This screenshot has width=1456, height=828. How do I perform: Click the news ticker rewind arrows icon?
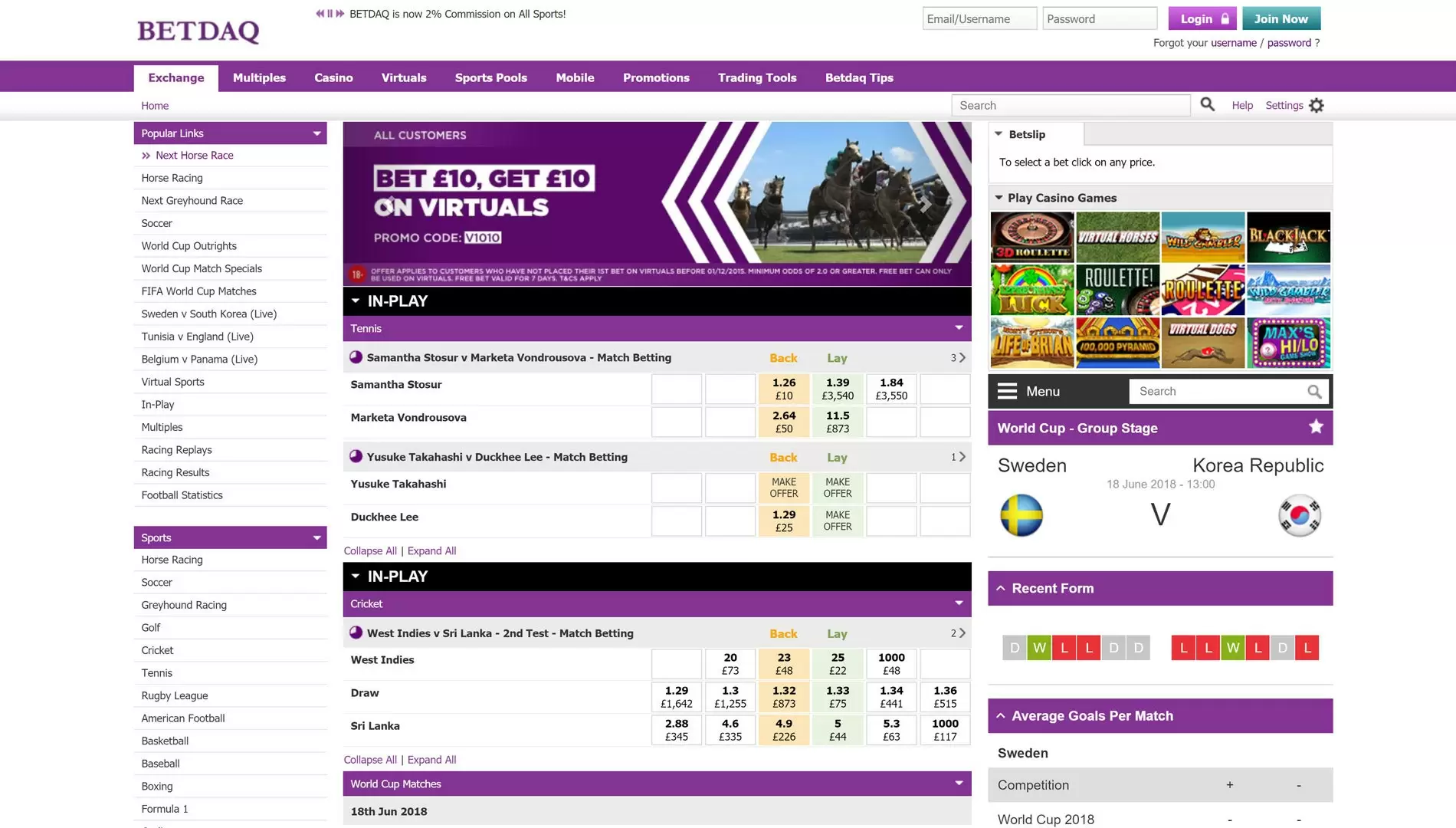coord(320,14)
